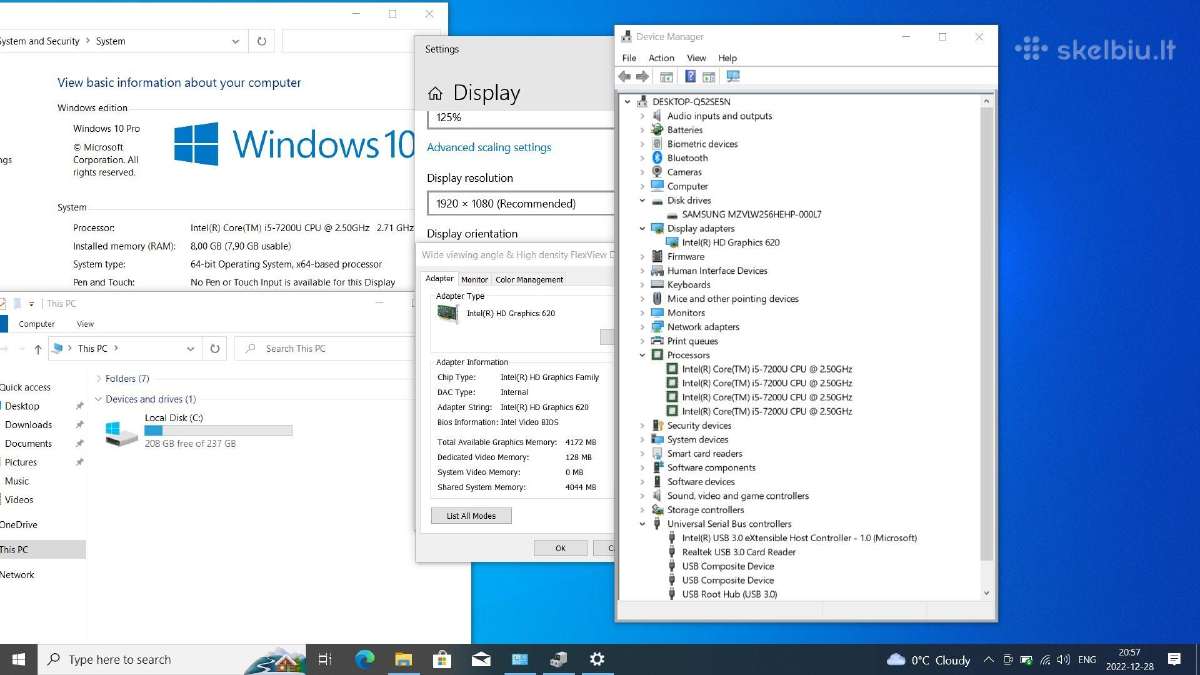1200x675 pixels.
Task: Click the blue Help icon in Device Manager toolbar
Action: [x=690, y=77]
